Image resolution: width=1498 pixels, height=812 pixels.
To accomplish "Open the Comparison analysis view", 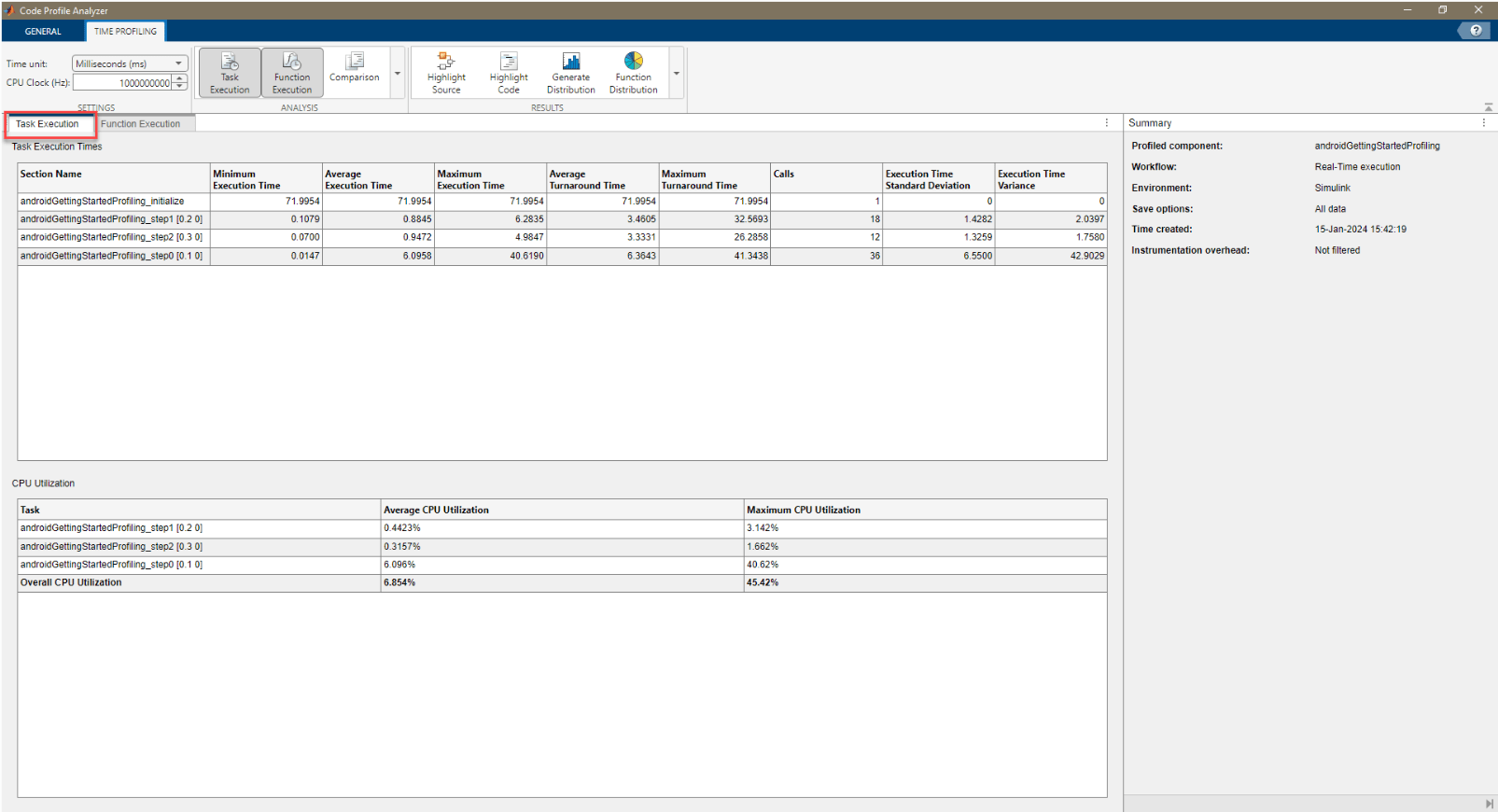I will [355, 67].
